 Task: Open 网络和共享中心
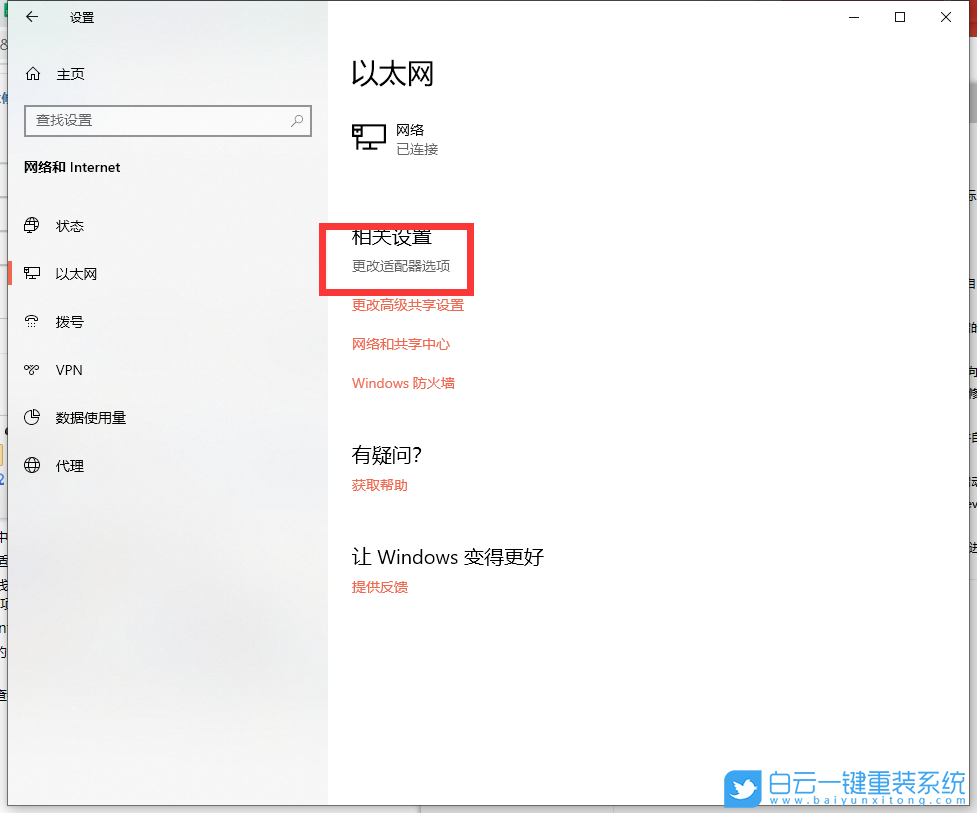(402, 344)
